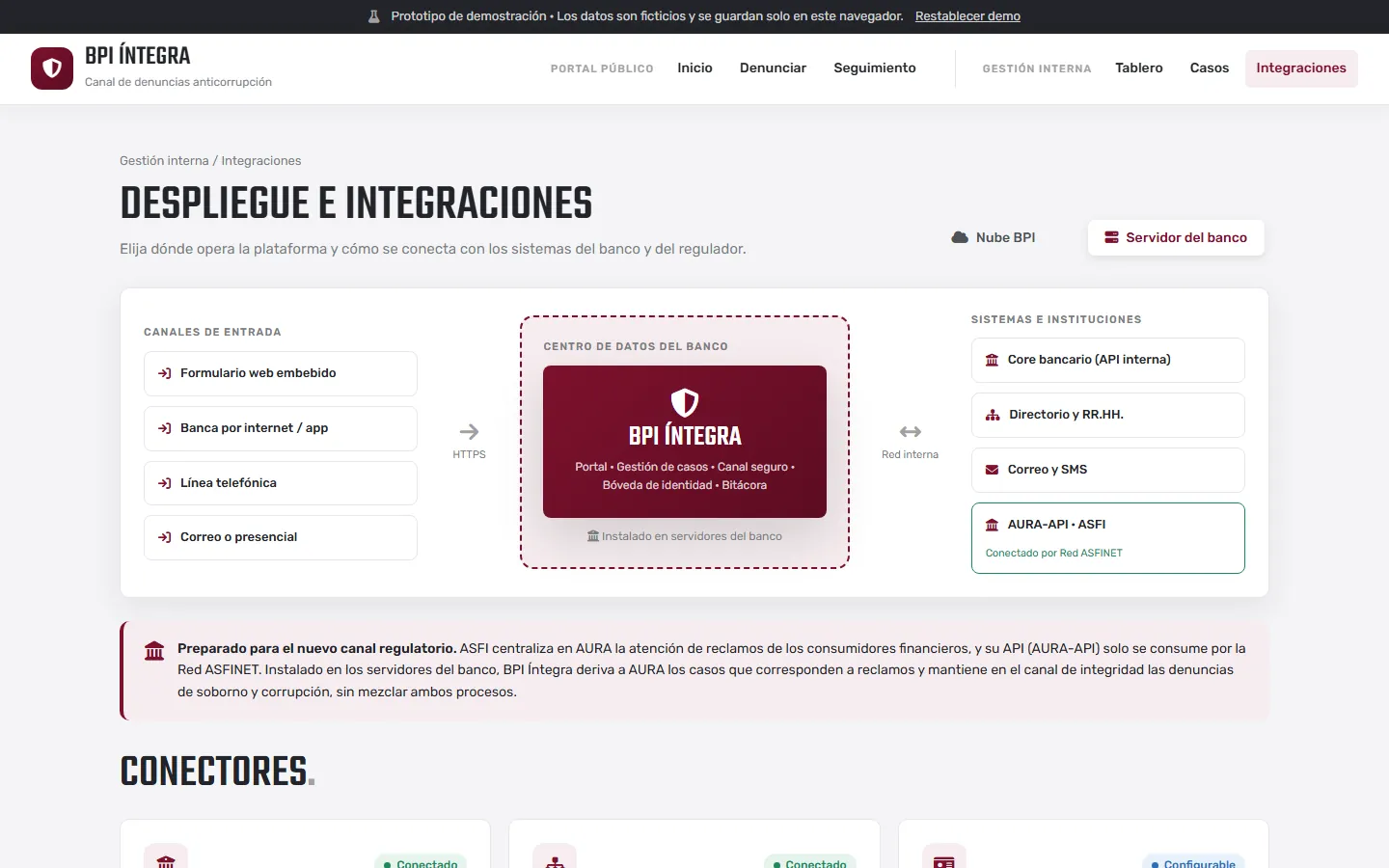Click the entry icon on Formulario web embebido

pos(165,373)
